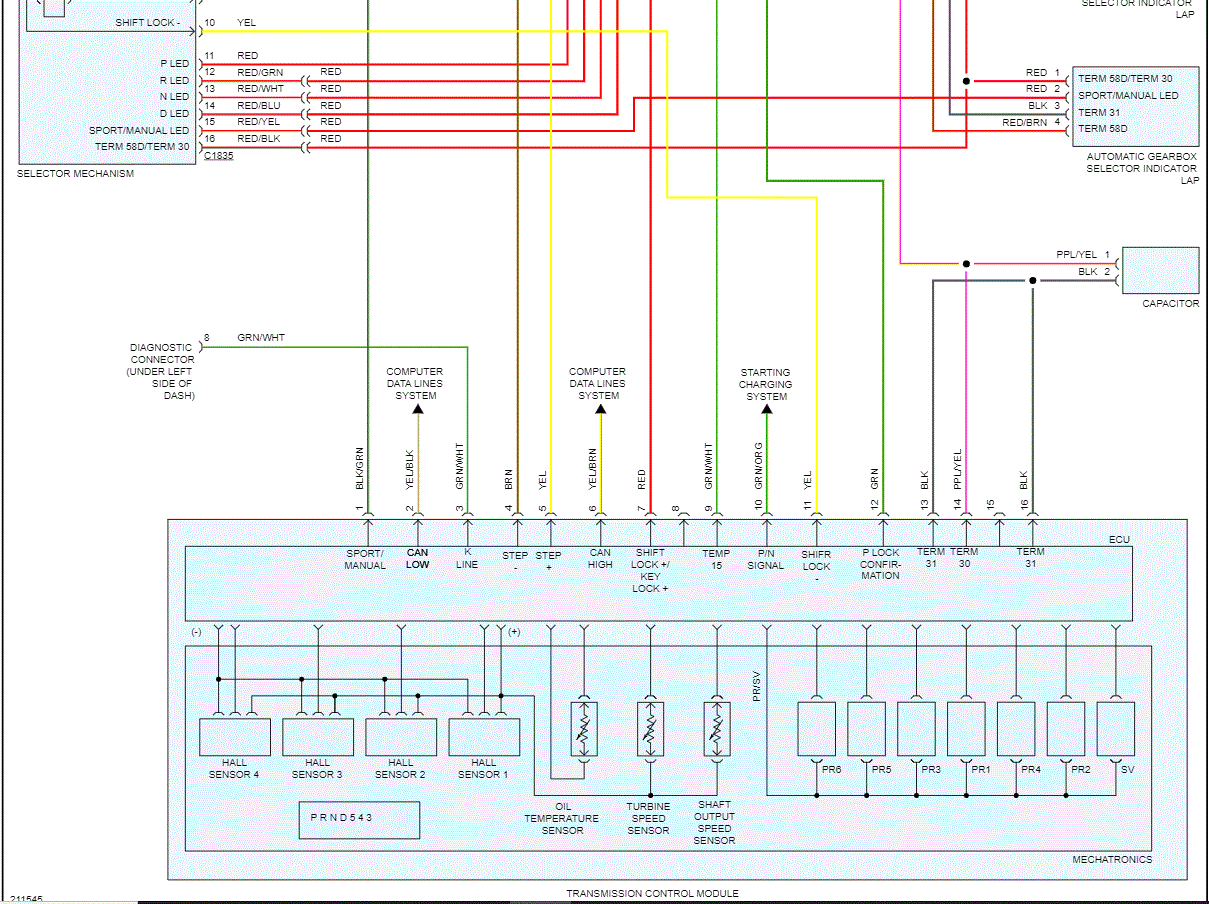Click the P LOCK CONFIRMATION pin label
1209x904 pixels.
(x=881, y=564)
